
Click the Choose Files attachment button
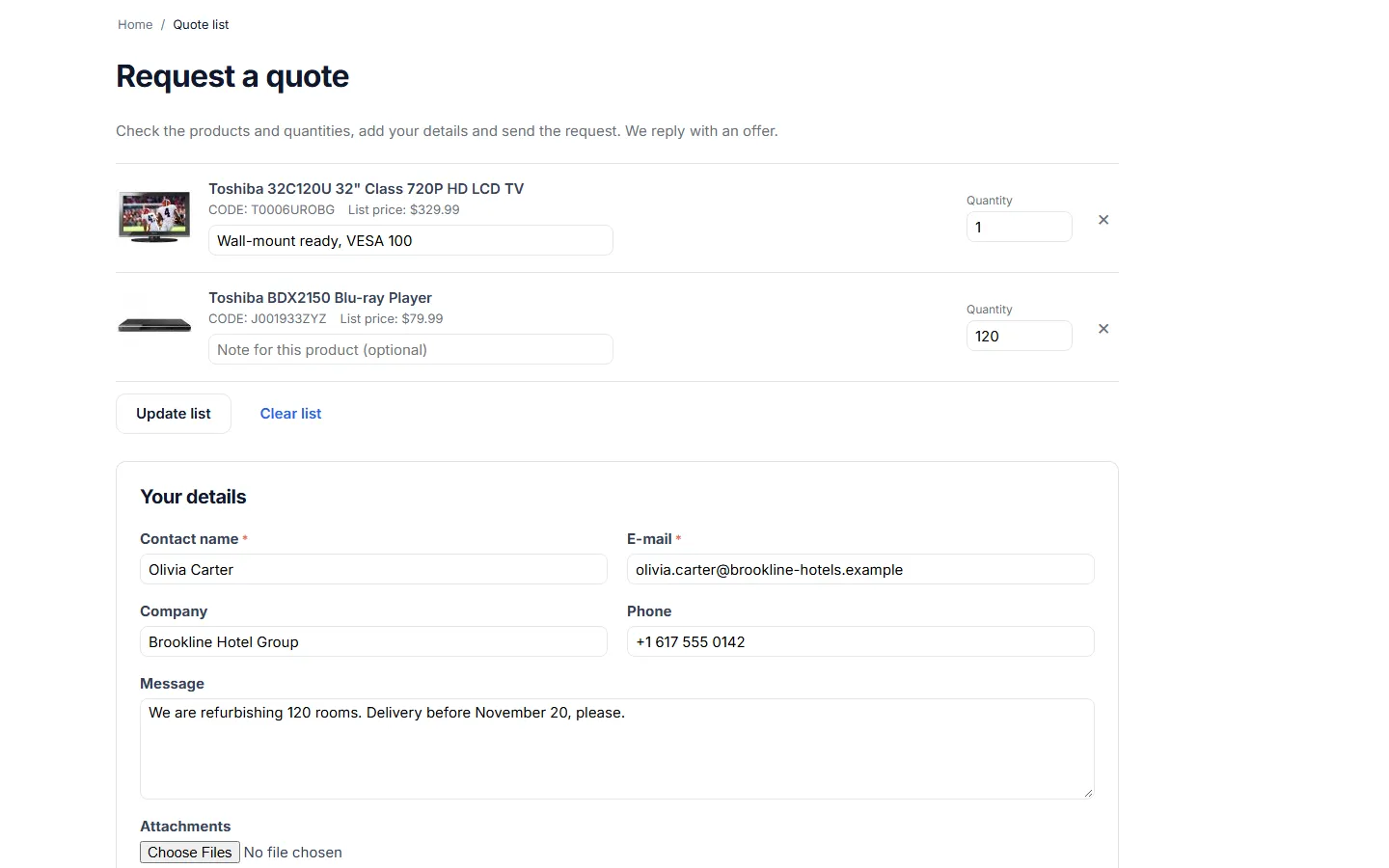coord(190,853)
